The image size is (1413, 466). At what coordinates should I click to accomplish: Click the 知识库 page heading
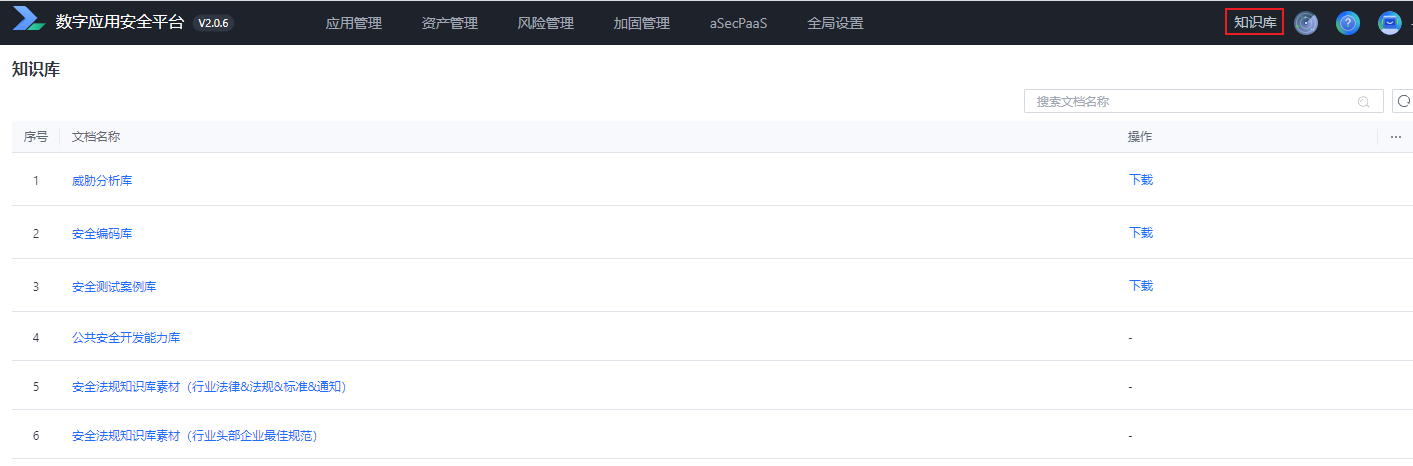click(x=36, y=69)
